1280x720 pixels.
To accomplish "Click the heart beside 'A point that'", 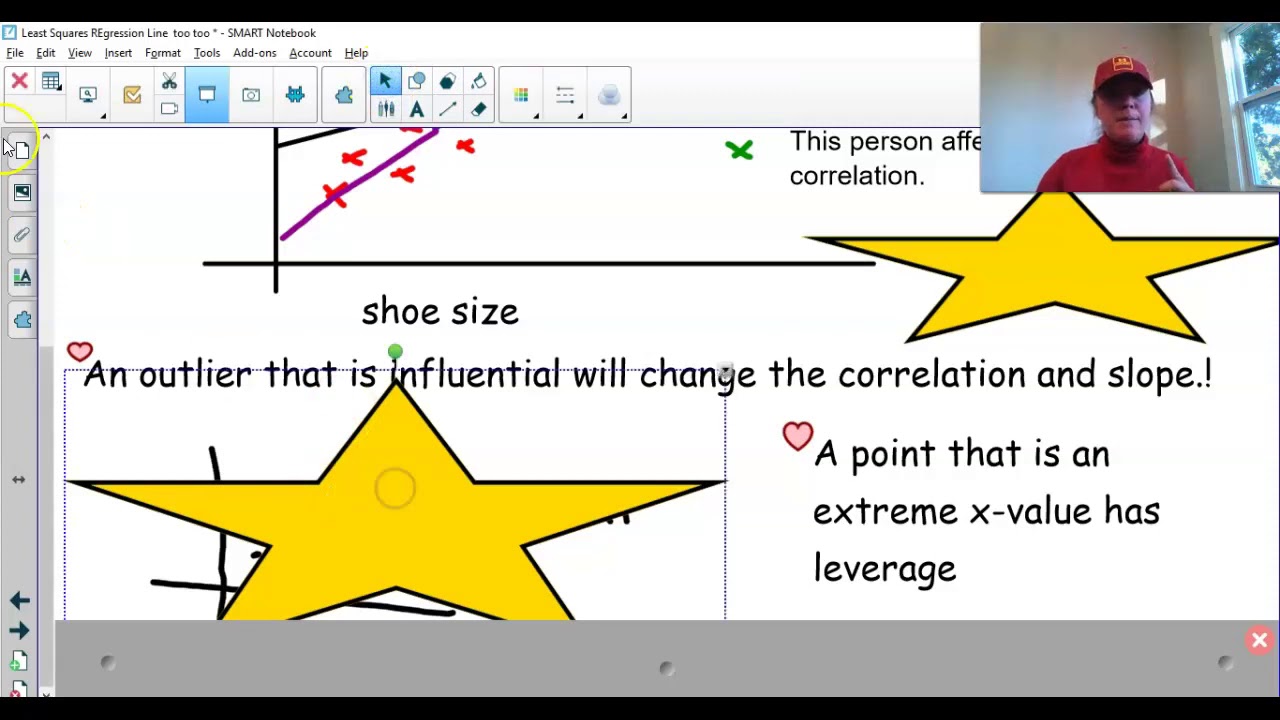I will 798,436.
